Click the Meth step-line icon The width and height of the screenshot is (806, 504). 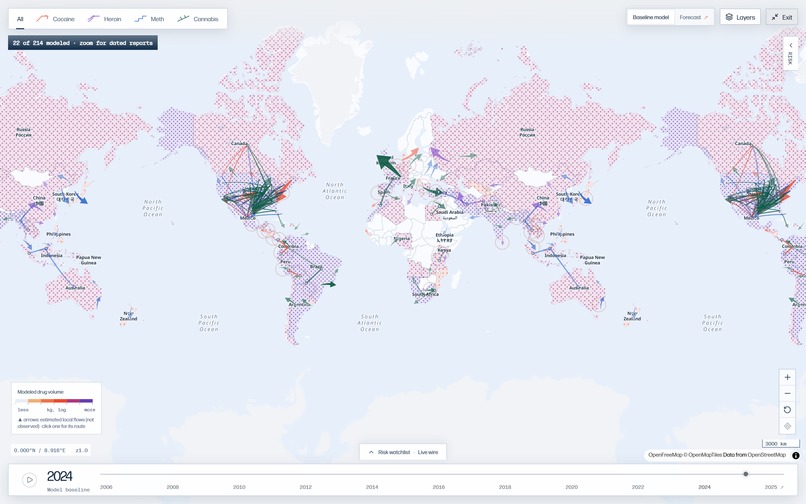140,19
